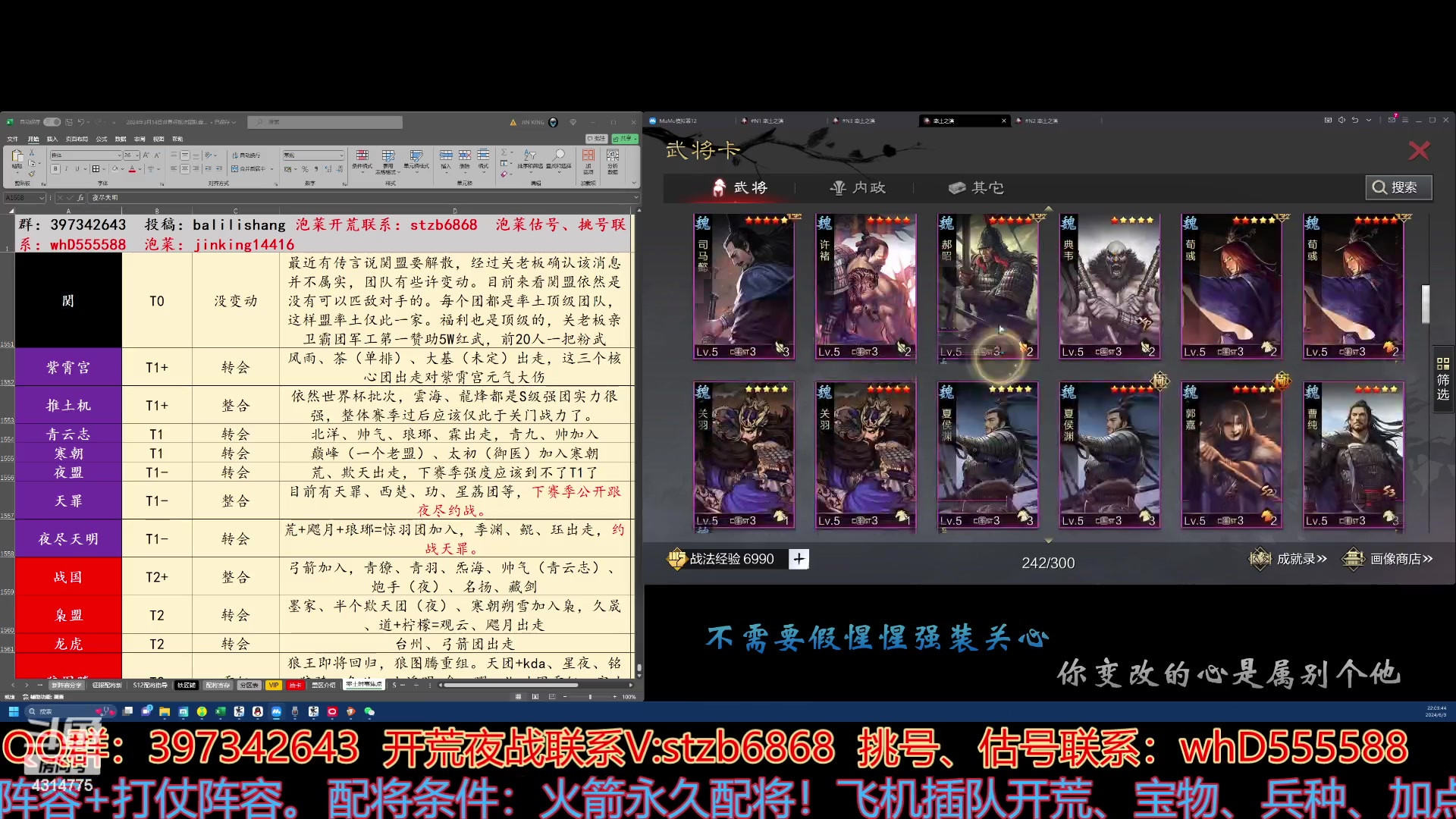Click the Excel search box

point(325,122)
